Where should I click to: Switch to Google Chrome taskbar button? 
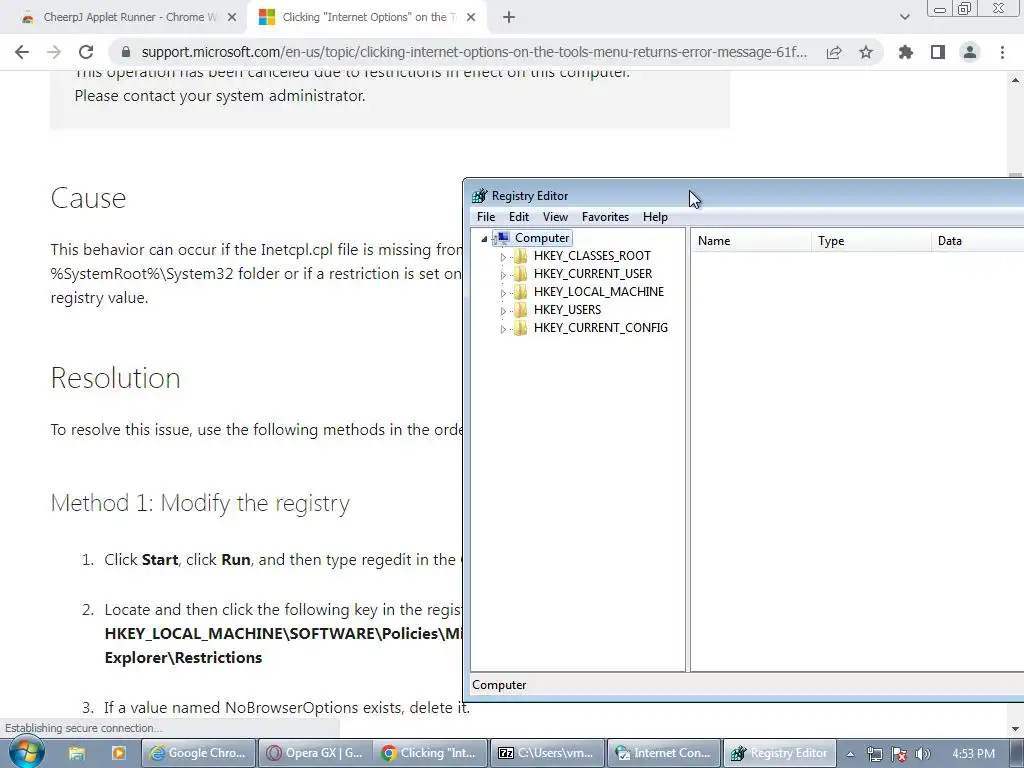pyautogui.click(x=199, y=753)
